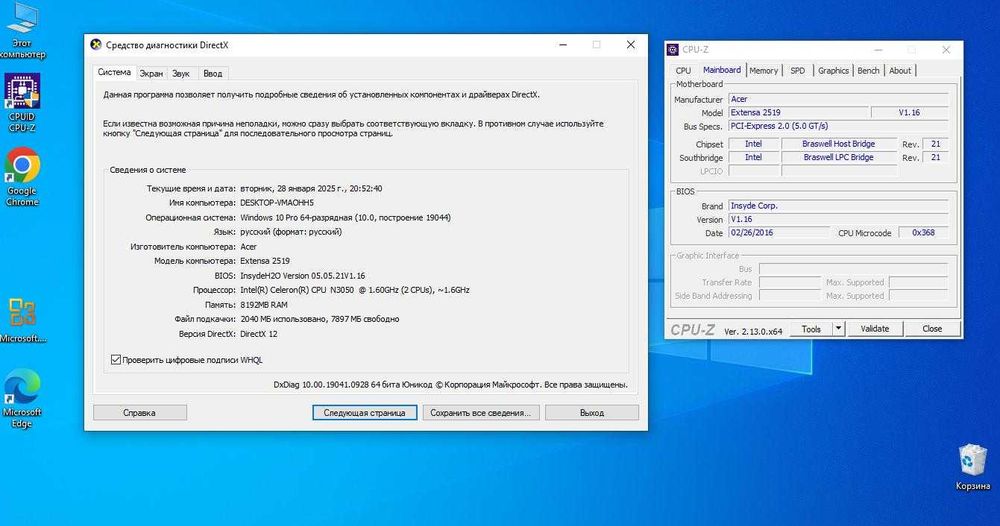The image size is (1000, 526).
Task: Click the DirectX 12 version value
Action: click(258, 333)
